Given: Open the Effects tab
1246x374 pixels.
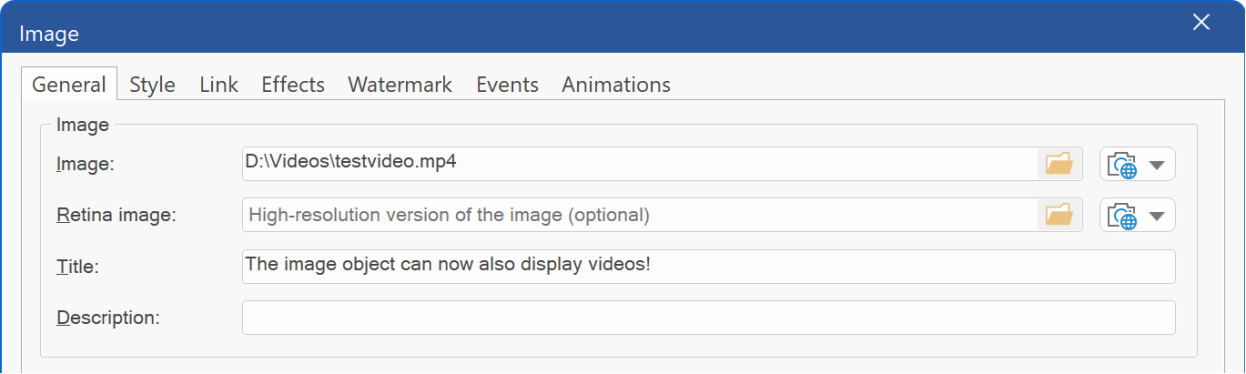Looking at the screenshot, I should click(293, 85).
